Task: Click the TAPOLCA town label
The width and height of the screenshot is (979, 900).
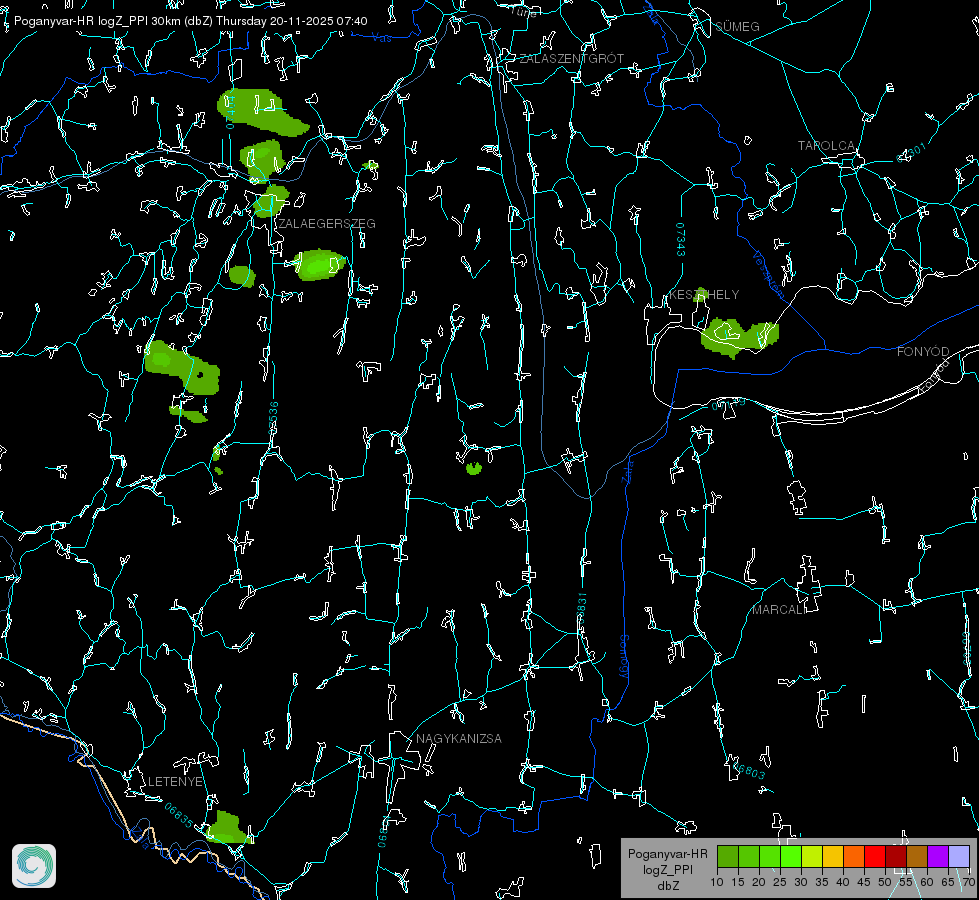Action: 826,146
